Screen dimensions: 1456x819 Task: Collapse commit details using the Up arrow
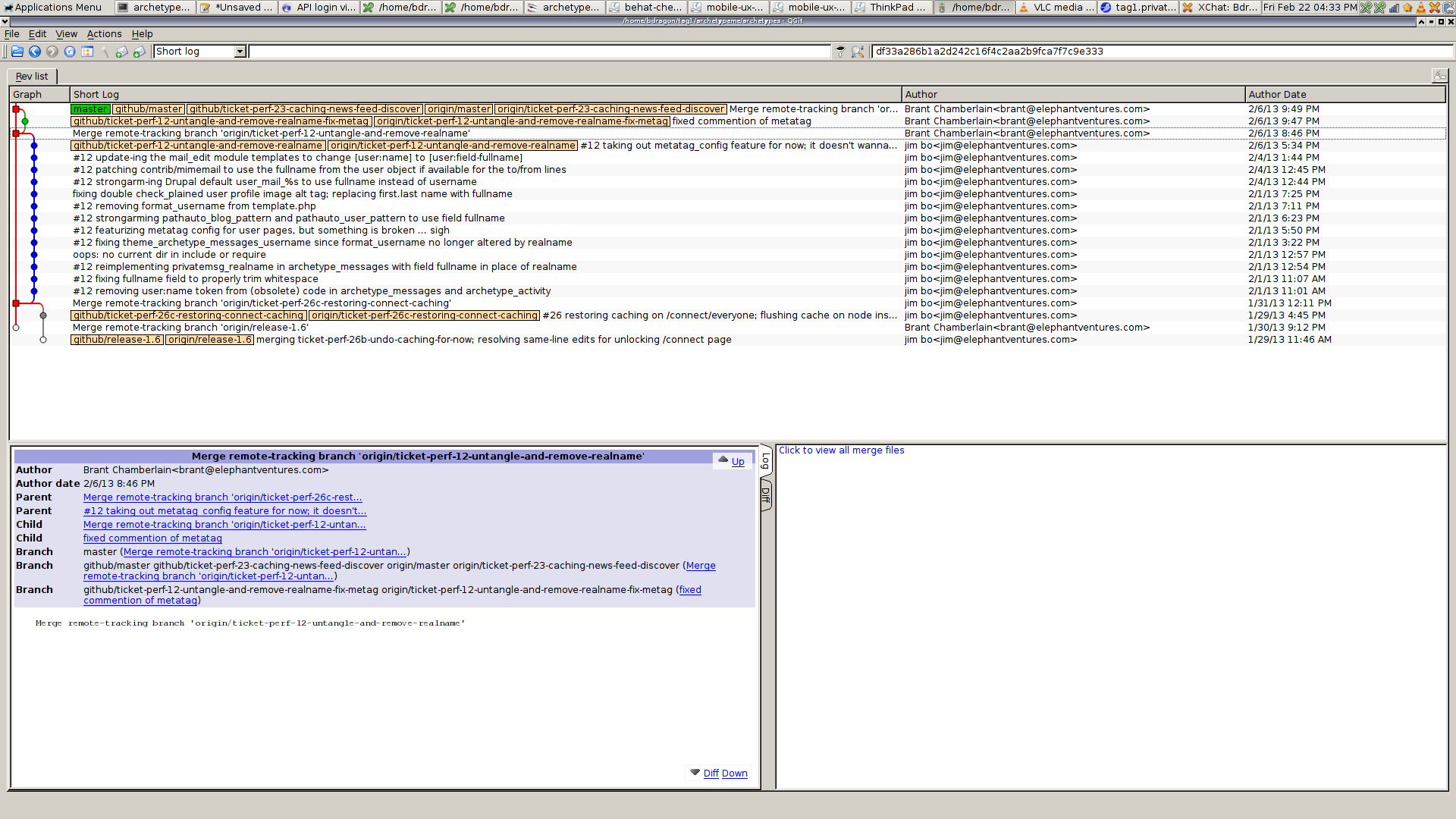[738, 461]
